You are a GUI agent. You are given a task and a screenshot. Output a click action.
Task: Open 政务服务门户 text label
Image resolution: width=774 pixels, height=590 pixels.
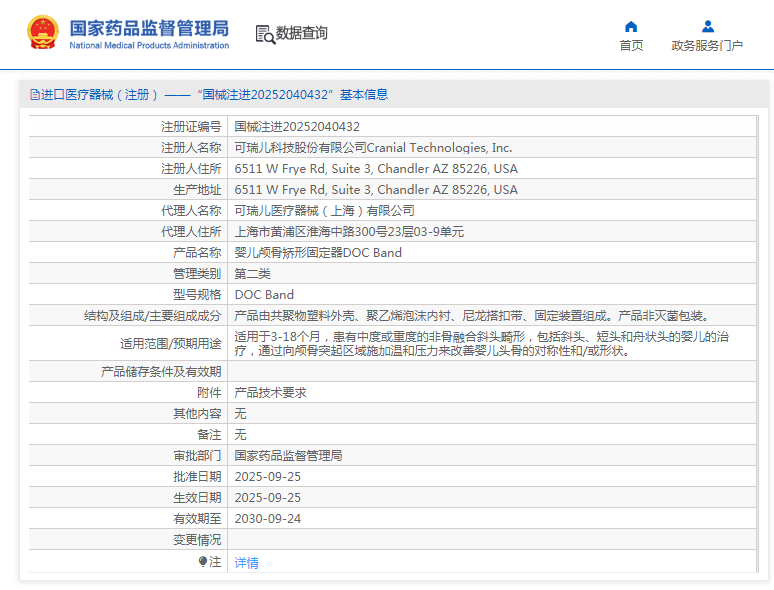pyautogui.click(x=707, y=46)
